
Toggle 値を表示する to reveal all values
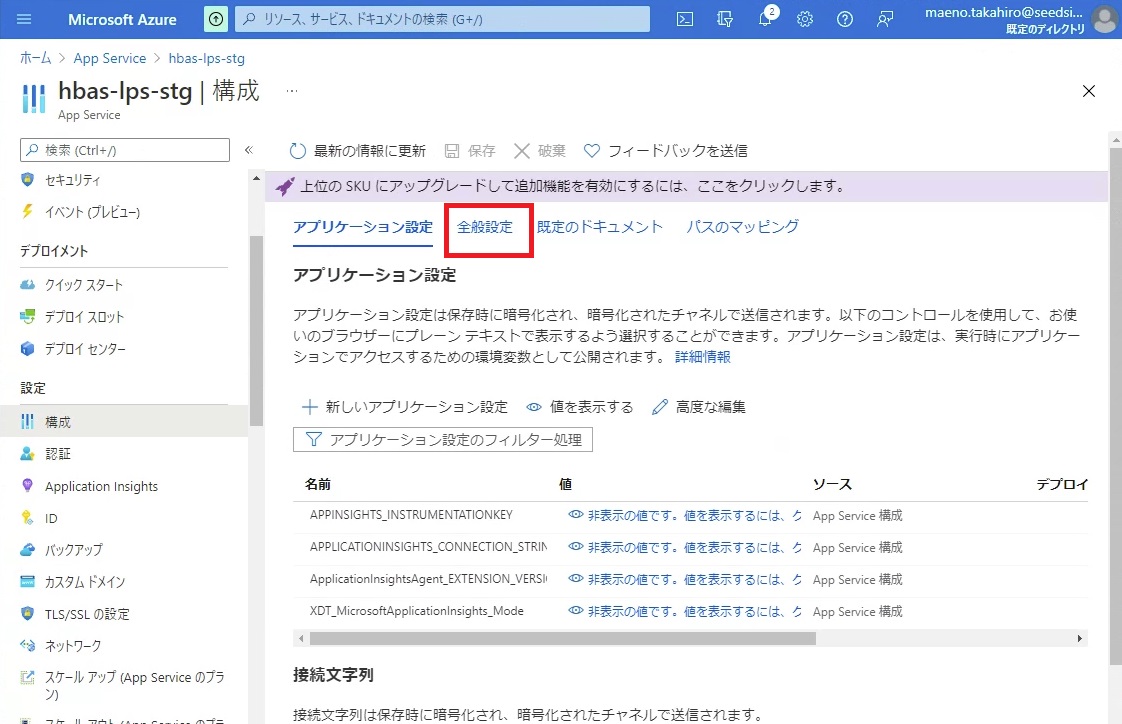(580, 407)
